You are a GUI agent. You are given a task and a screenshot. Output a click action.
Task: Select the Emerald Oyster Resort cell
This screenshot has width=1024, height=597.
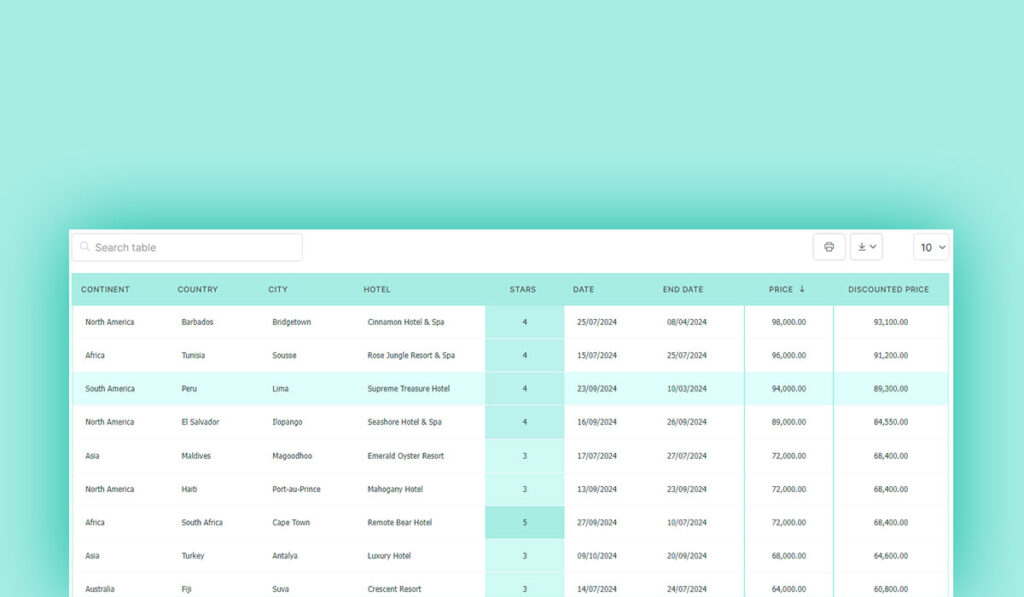coord(406,456)
